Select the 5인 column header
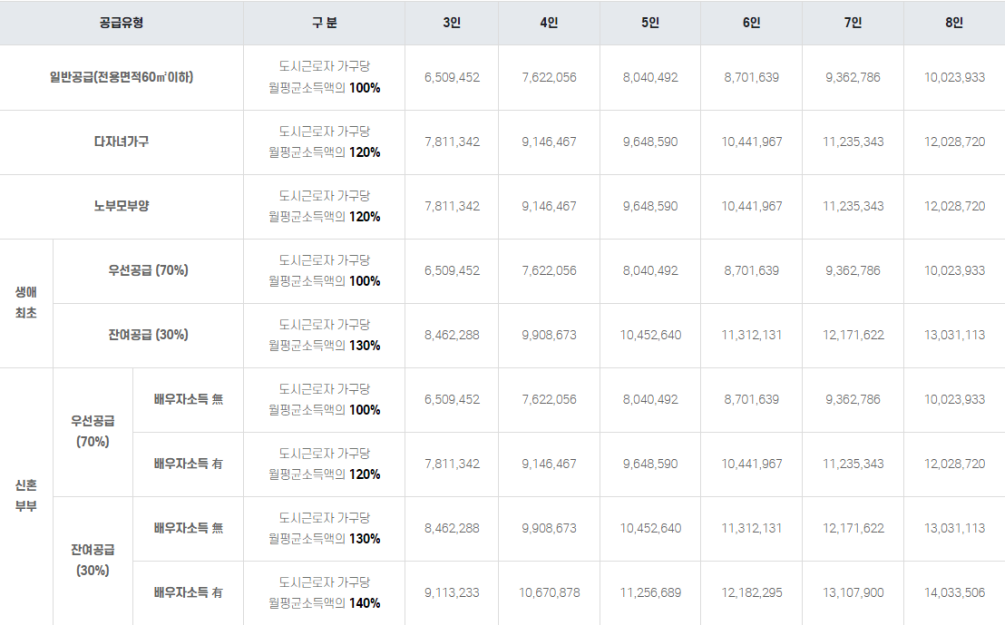Screen dimensions: 1005x625 click(x=650, y=21)
